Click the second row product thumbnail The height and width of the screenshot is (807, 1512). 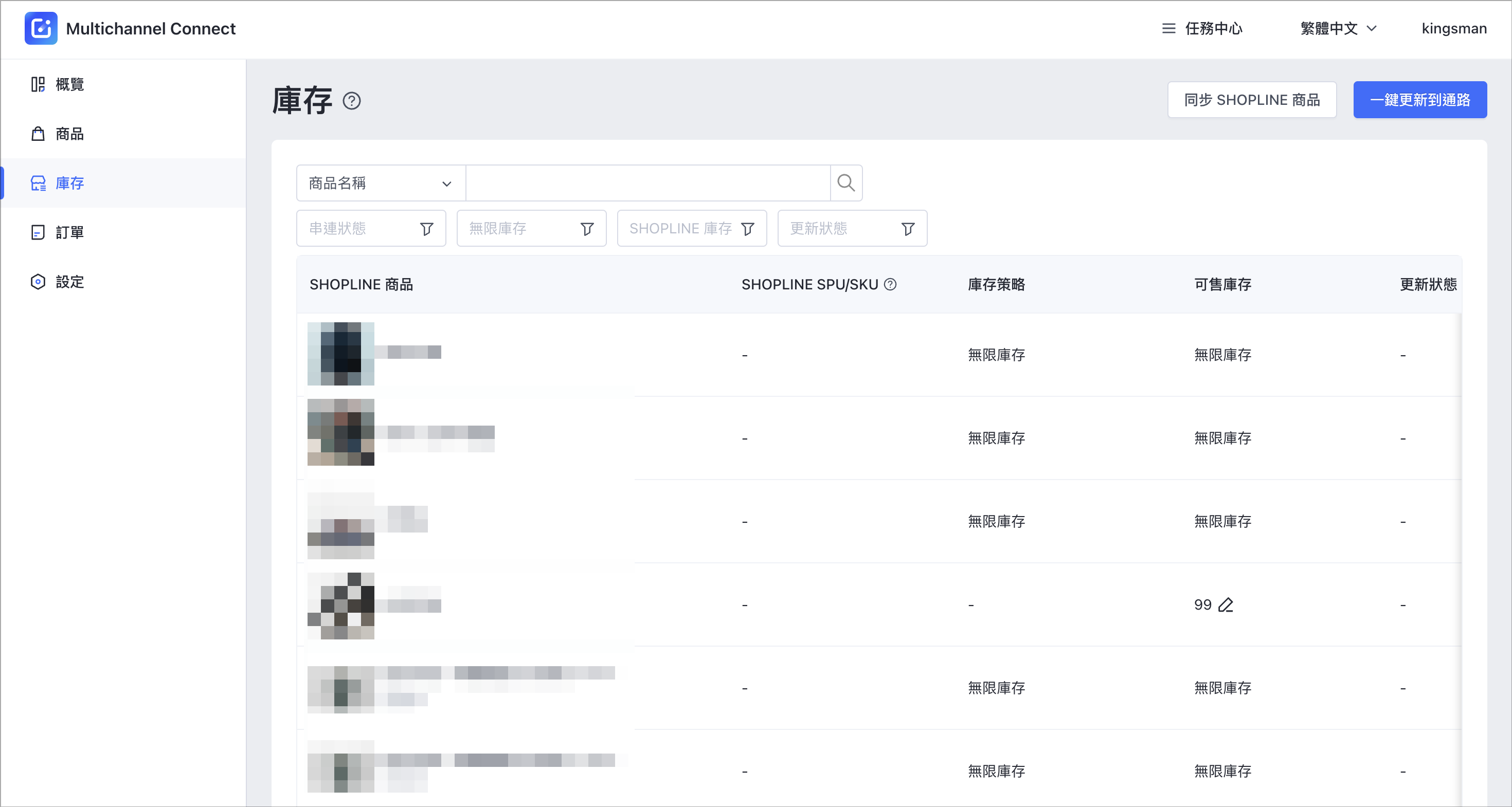tap(341, 432)
